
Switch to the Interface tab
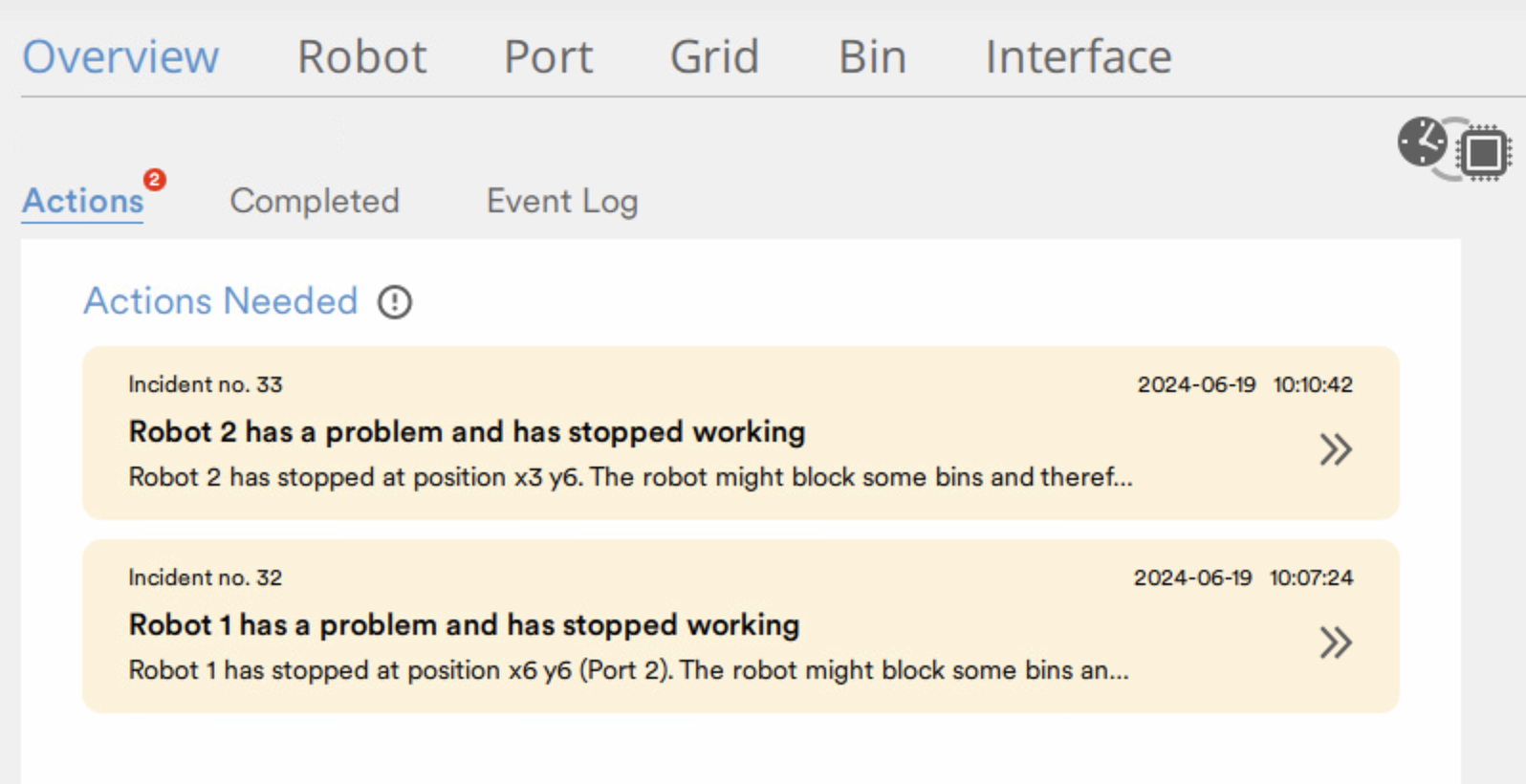pos(1079,56)
